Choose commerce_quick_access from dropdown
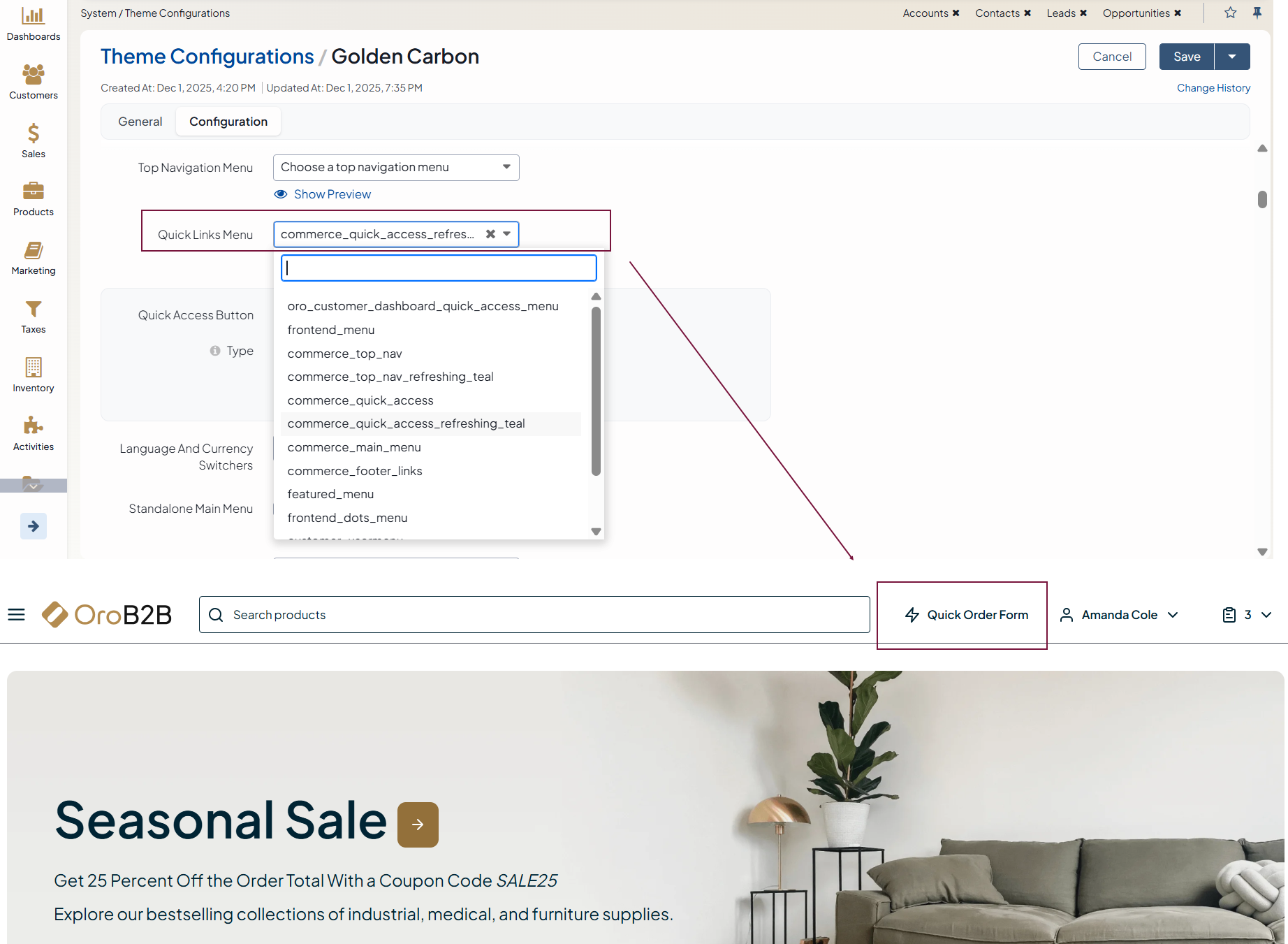This screenshot has height=944, width=1288. pyautogui.click(x=360, y=400)
